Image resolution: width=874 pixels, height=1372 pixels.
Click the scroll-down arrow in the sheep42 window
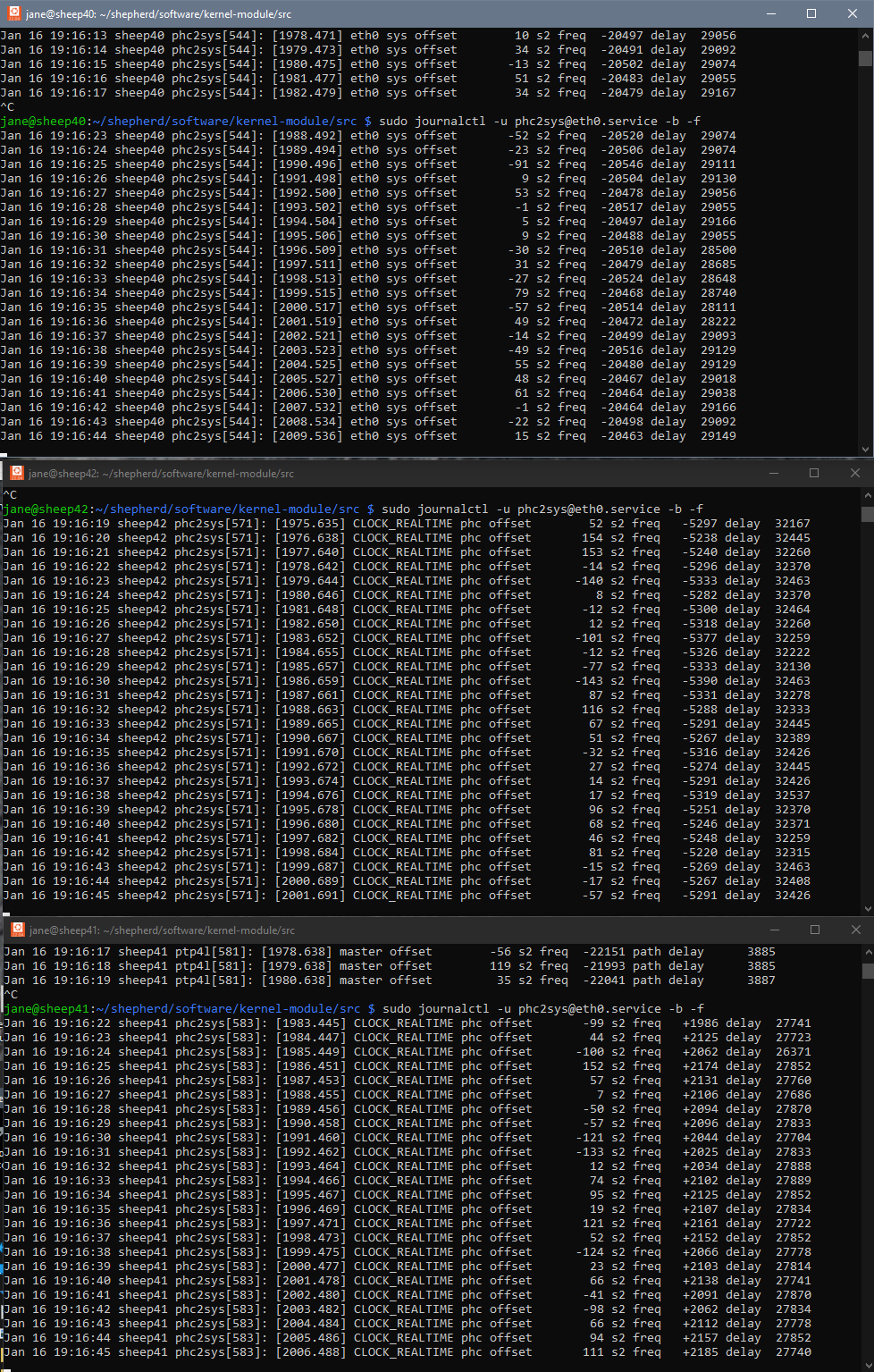click(x=868, y=908)
